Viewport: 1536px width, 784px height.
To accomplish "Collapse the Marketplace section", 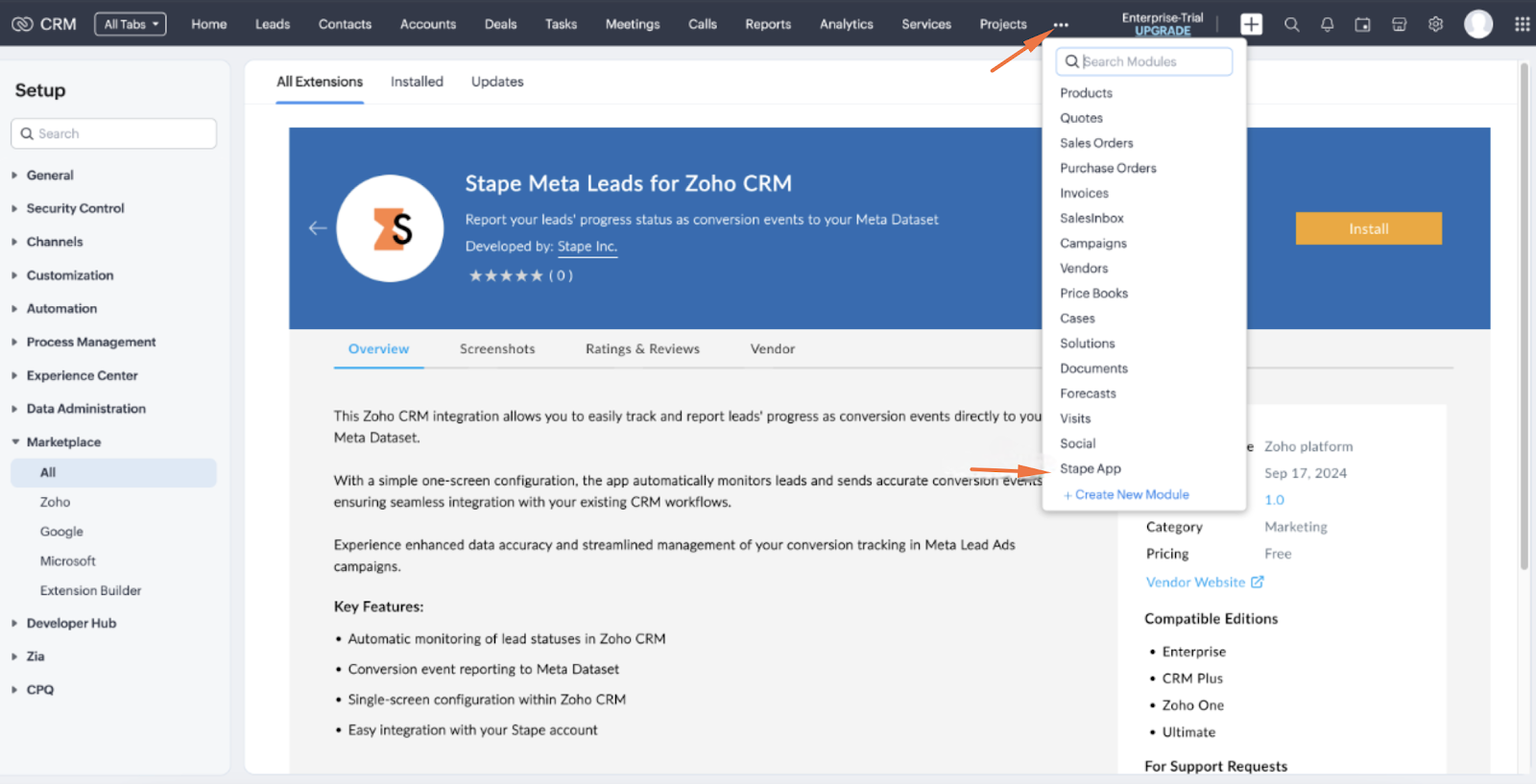I will [x=63, y=442].
